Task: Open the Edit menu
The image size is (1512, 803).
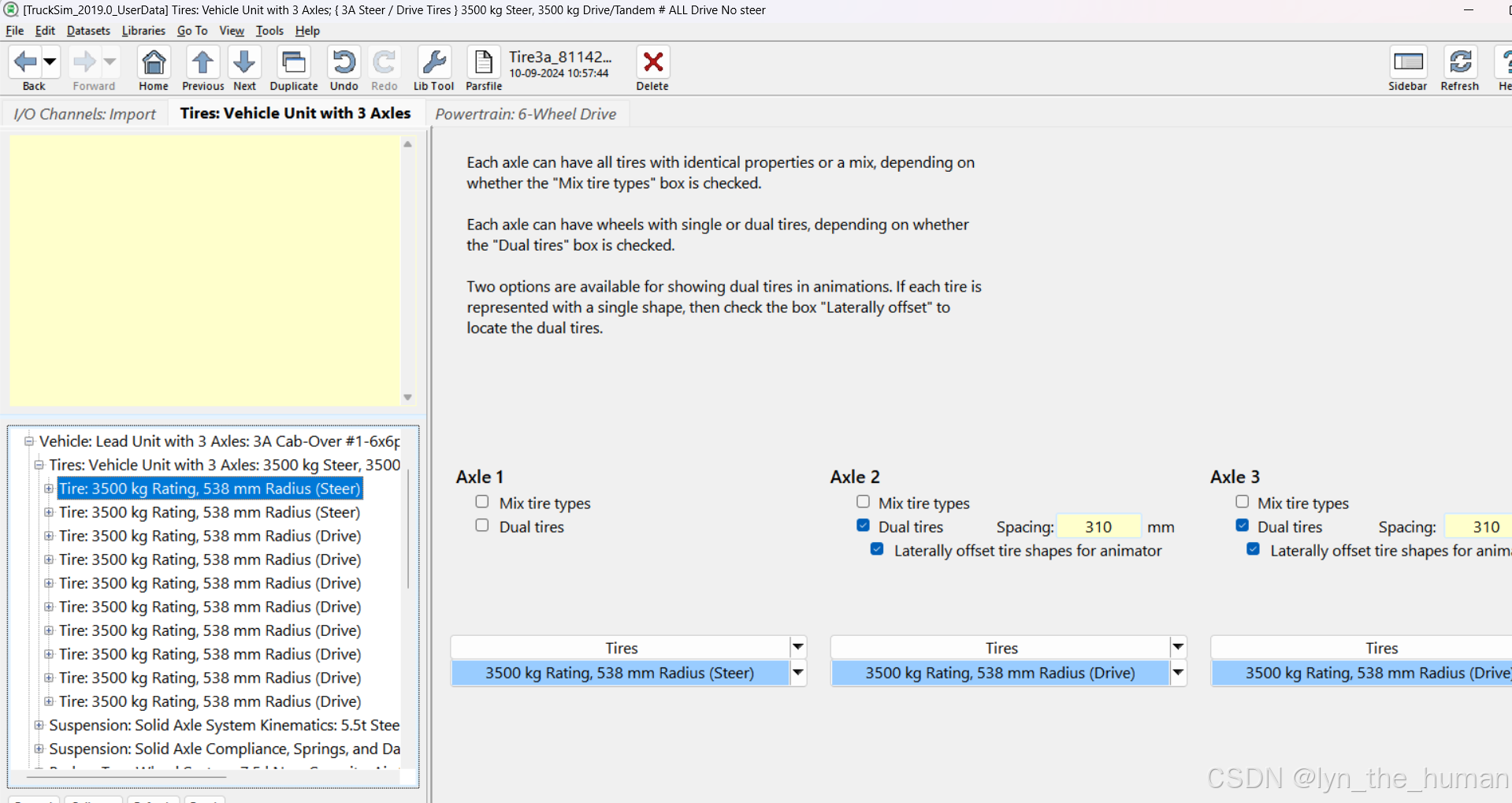Action: (45, 31)
